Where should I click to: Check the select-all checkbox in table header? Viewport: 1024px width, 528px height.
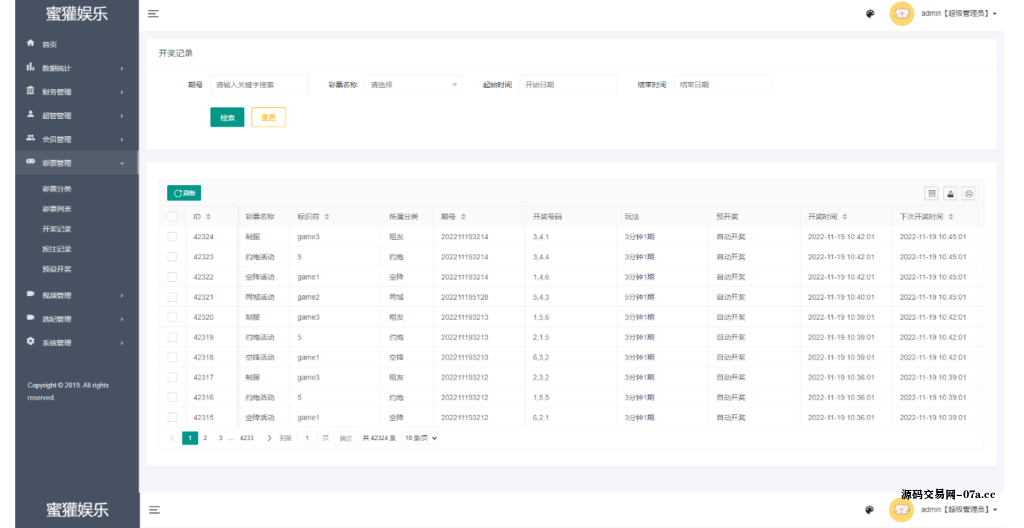point(172,217)
